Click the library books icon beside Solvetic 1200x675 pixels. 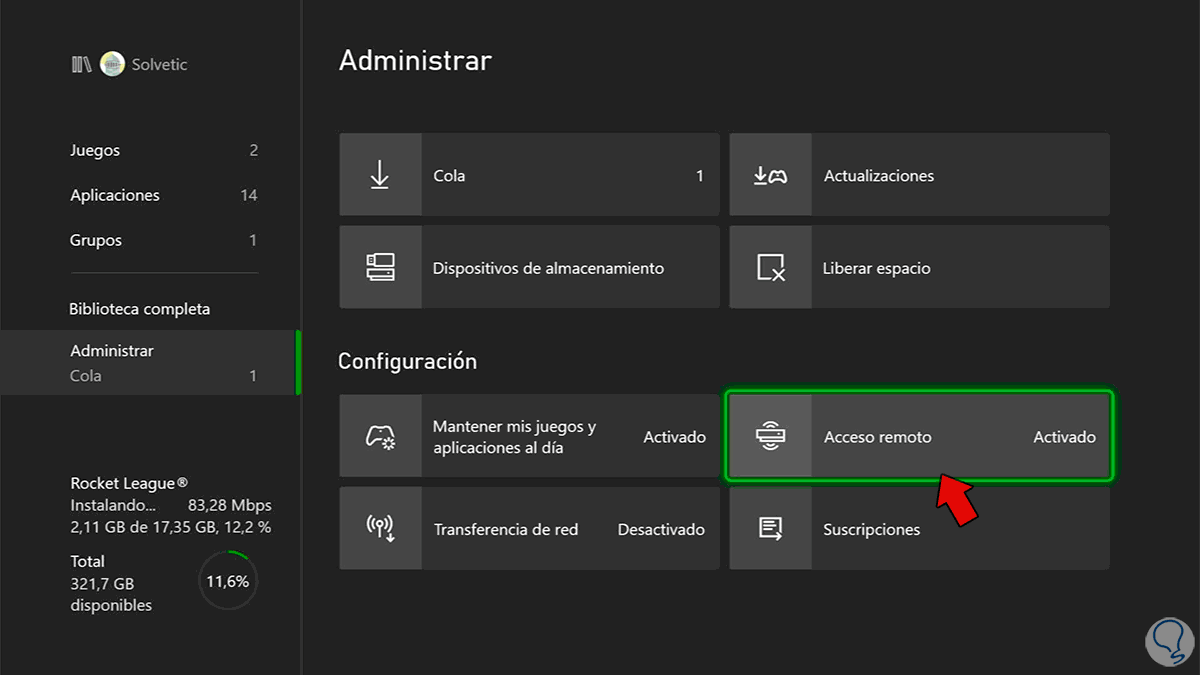pos(81,64)
